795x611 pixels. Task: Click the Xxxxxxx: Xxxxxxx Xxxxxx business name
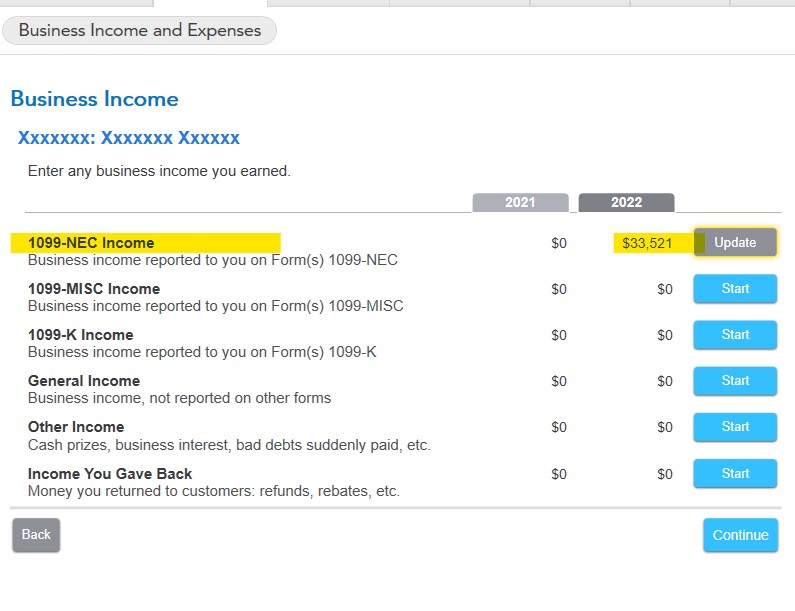128,138
